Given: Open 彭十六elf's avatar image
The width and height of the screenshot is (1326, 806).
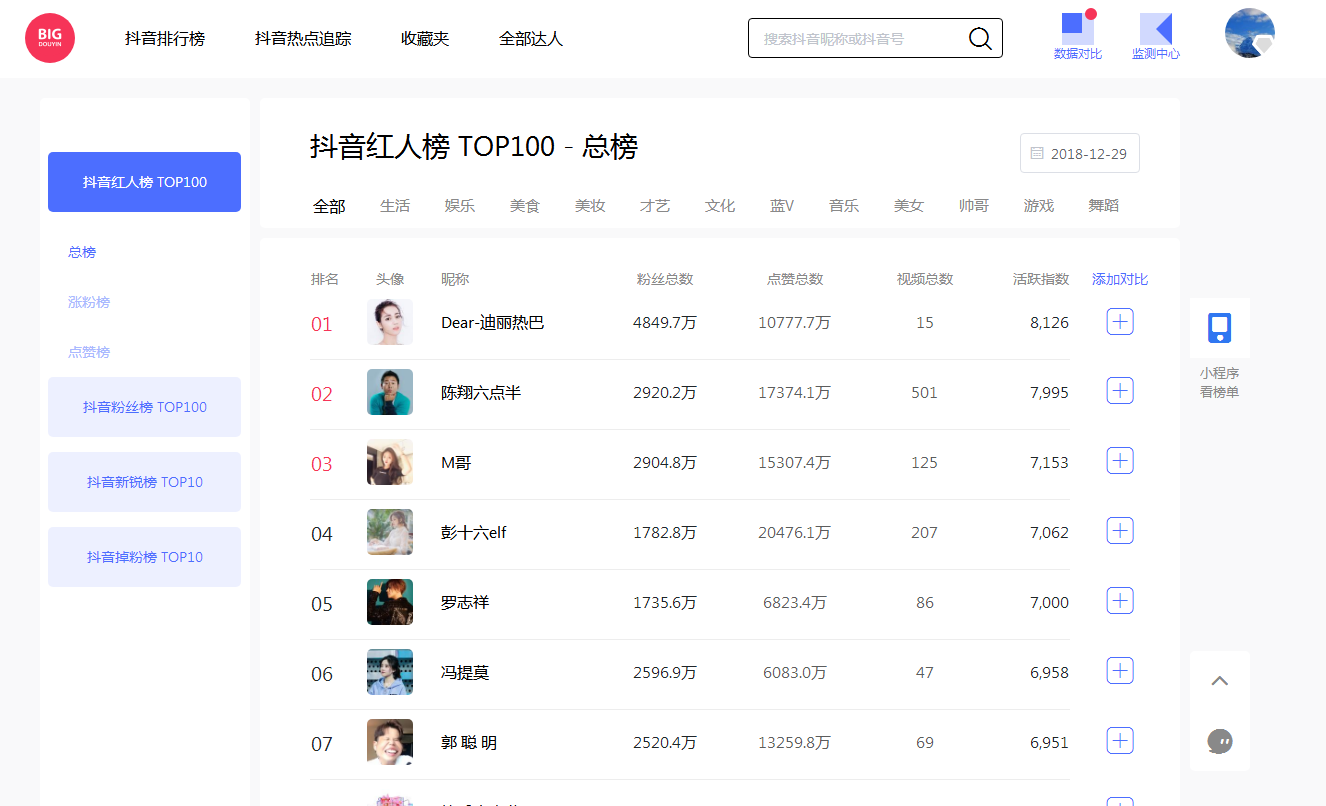Looking at the screenshot, I should pyautogui.click(x=390, y=532).
